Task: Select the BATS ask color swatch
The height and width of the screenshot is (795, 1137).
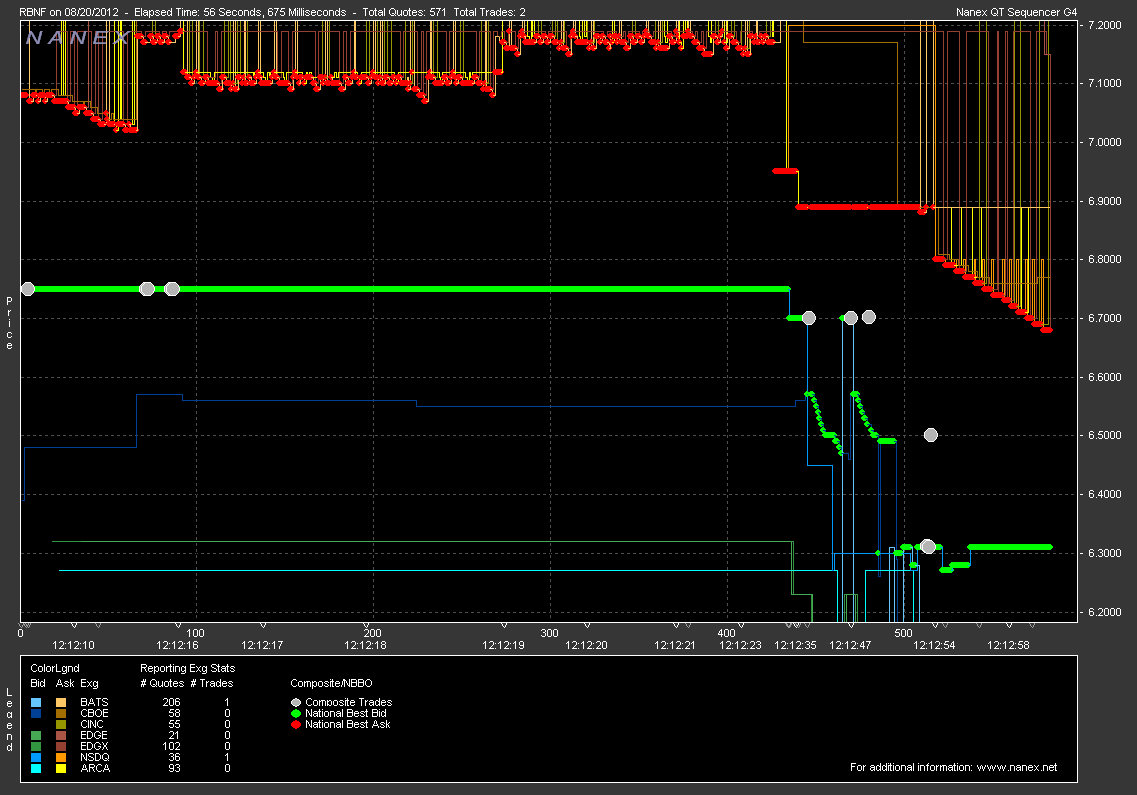Action: point(61,702)
